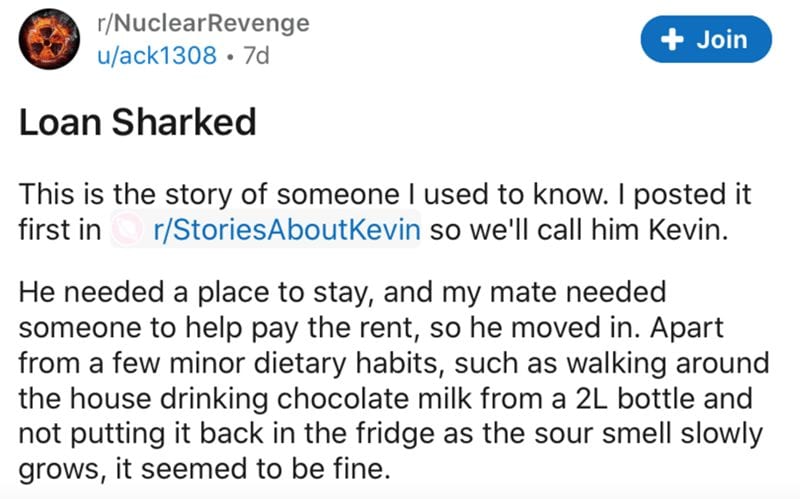The image size is (800, 499).
Task: Open the r/NuclearRevenge subreddit name
Action: tap(203, 23)
